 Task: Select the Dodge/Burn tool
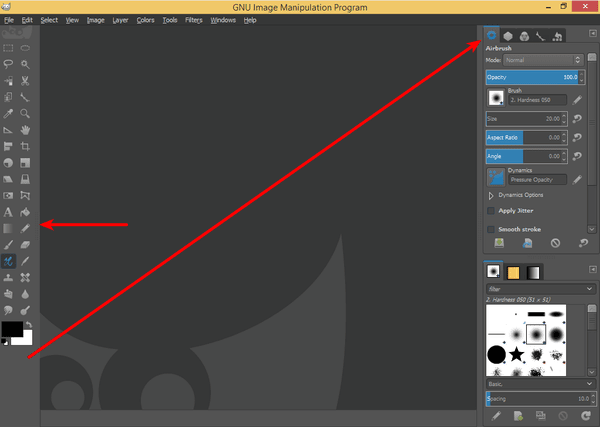coord(25,310)
